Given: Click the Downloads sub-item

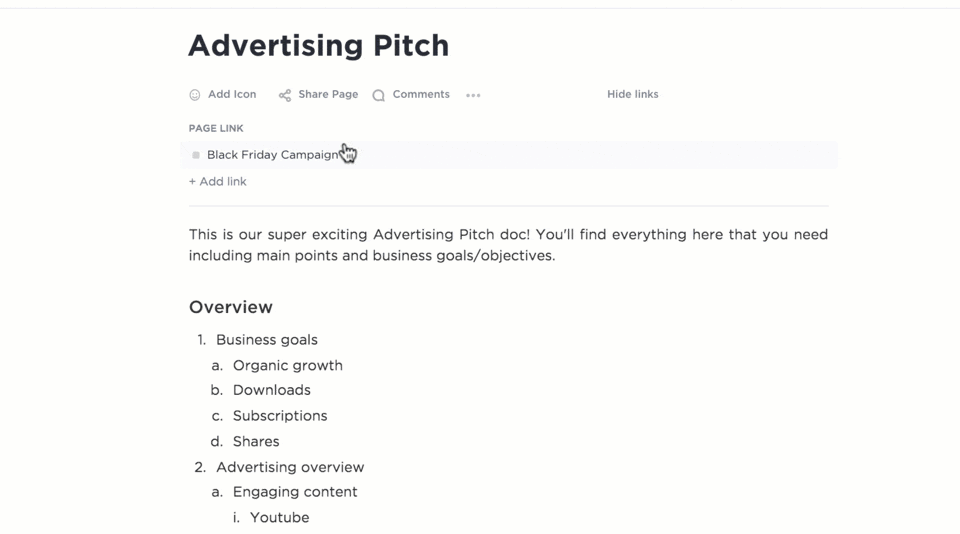Looking at the screenshot, I should pos(272,390).
